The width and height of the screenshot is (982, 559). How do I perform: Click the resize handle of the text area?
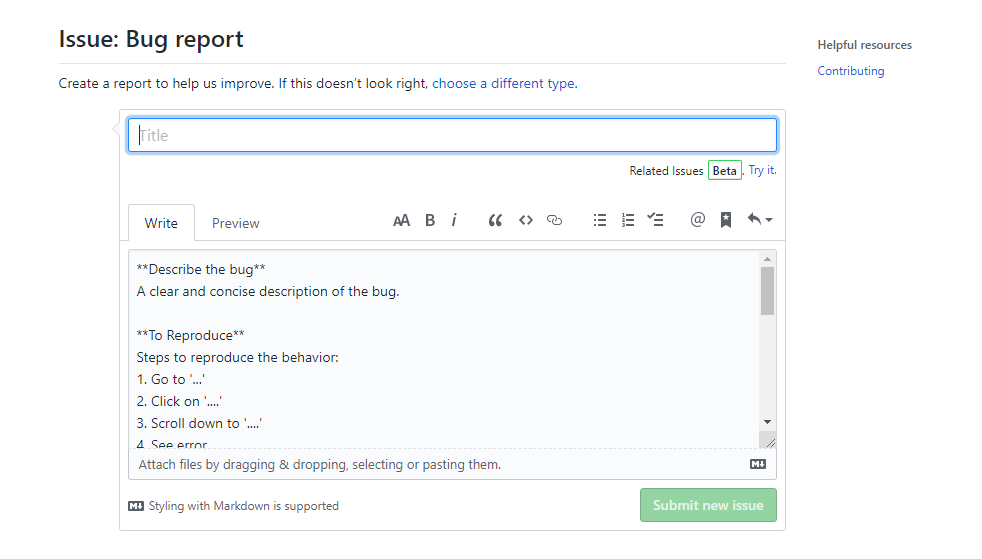[x=770, y=442]
